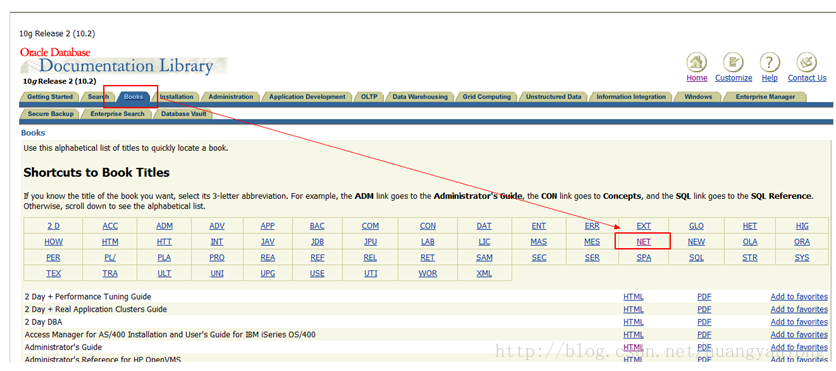The image size is (836, 371).
Task: Open HTML for Access Manager for AS/400 guide
Action: pyautogui.click(x=633, y=335)
